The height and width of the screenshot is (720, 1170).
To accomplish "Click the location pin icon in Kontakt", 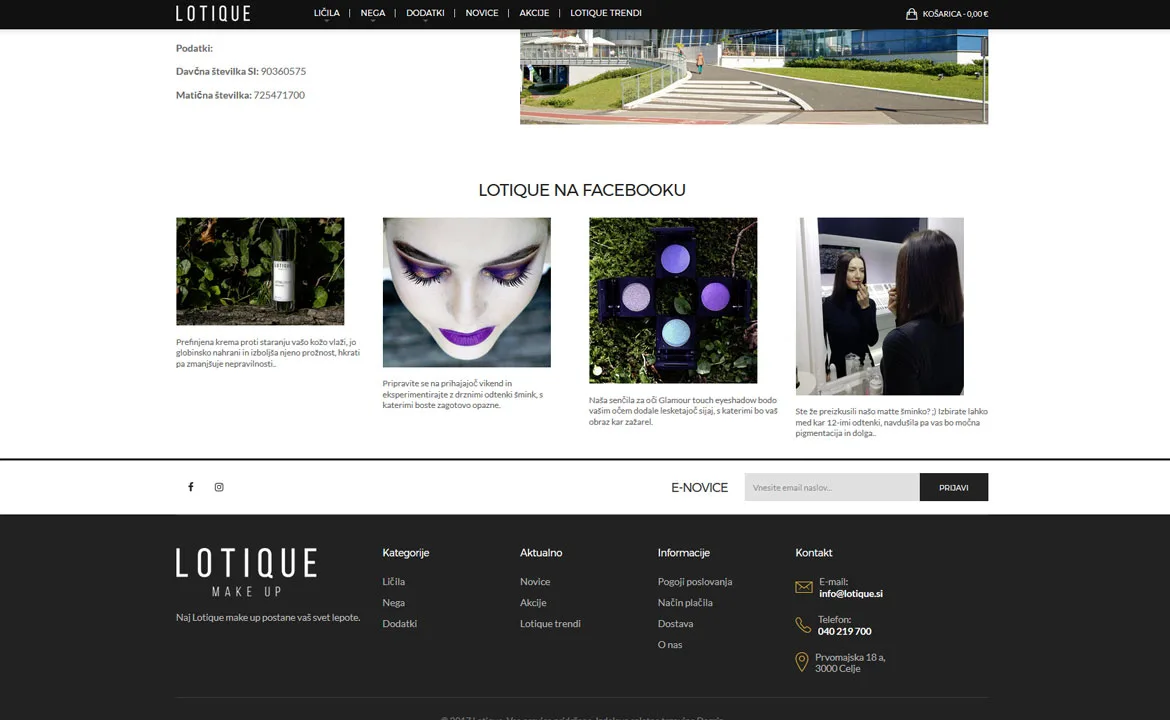I will tap(801, 662).
